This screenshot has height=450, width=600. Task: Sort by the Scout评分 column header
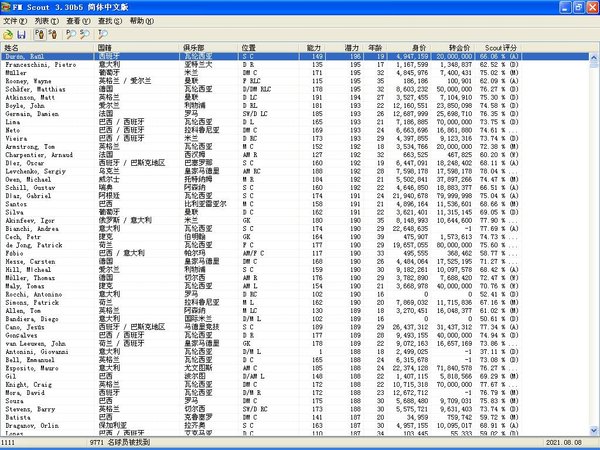(x=498, y=47)
